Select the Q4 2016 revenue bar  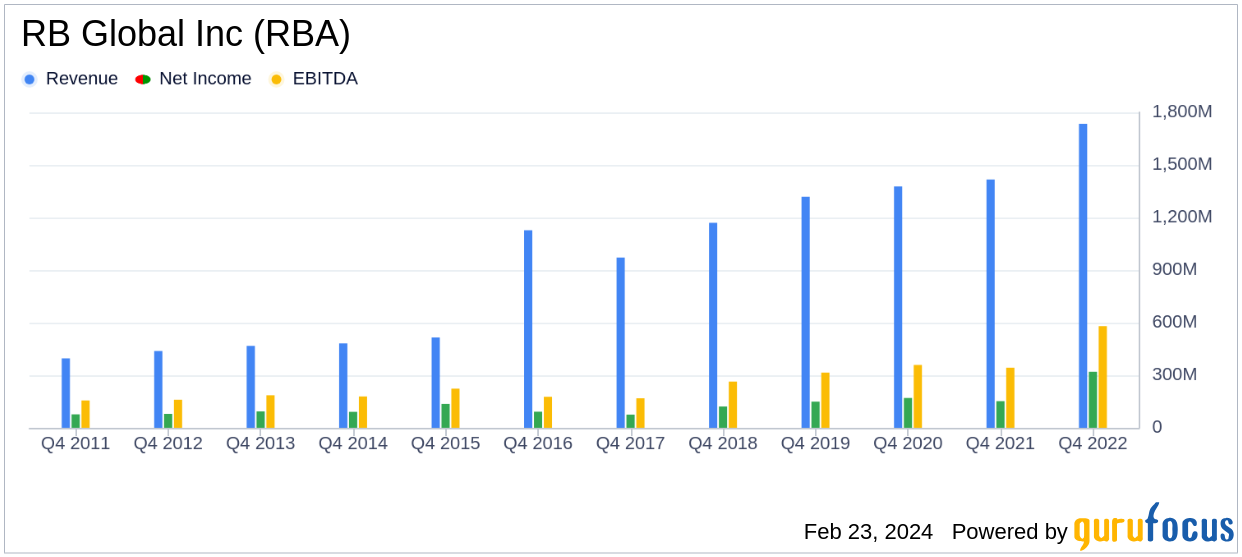pos(528,329)
